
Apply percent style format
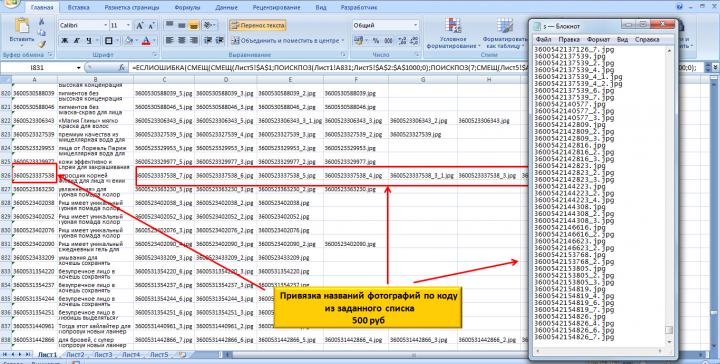376,41
